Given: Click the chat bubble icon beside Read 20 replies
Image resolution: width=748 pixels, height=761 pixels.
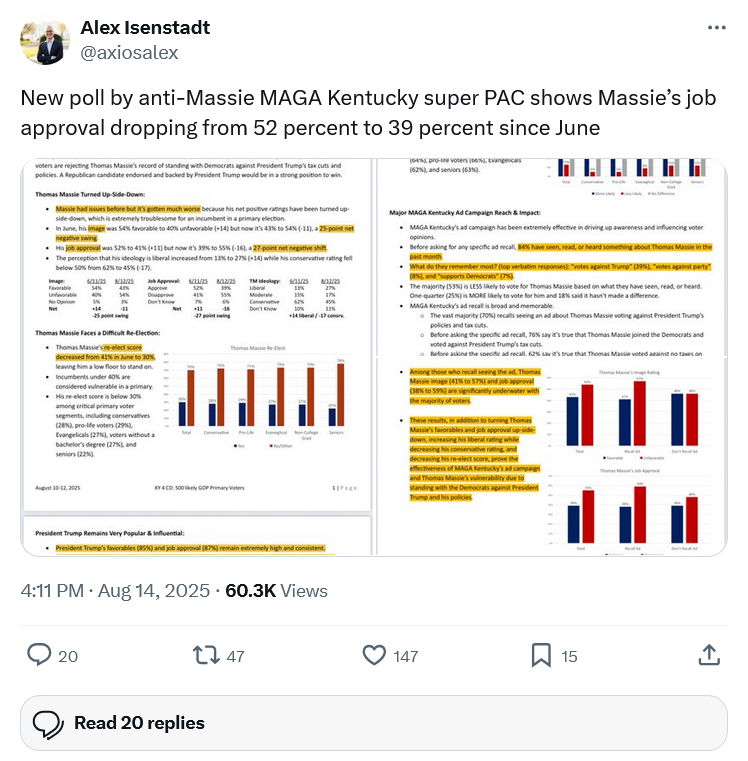Looking at the screenshot, I should pyautogui.click(x=49, y=723).
